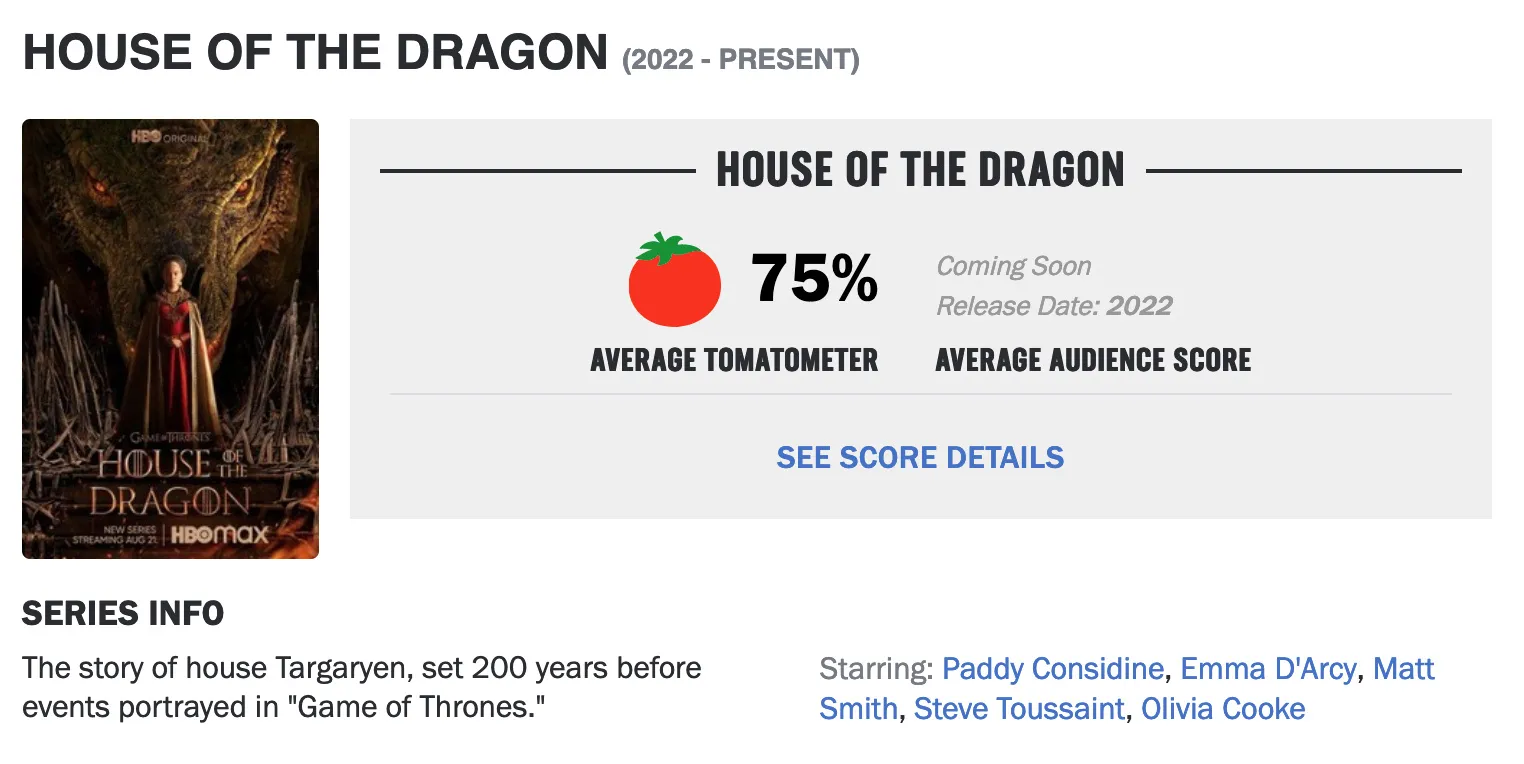1524x764 pixels.
Task: Click the Average Audience Score label
Action: [1093, 360]
